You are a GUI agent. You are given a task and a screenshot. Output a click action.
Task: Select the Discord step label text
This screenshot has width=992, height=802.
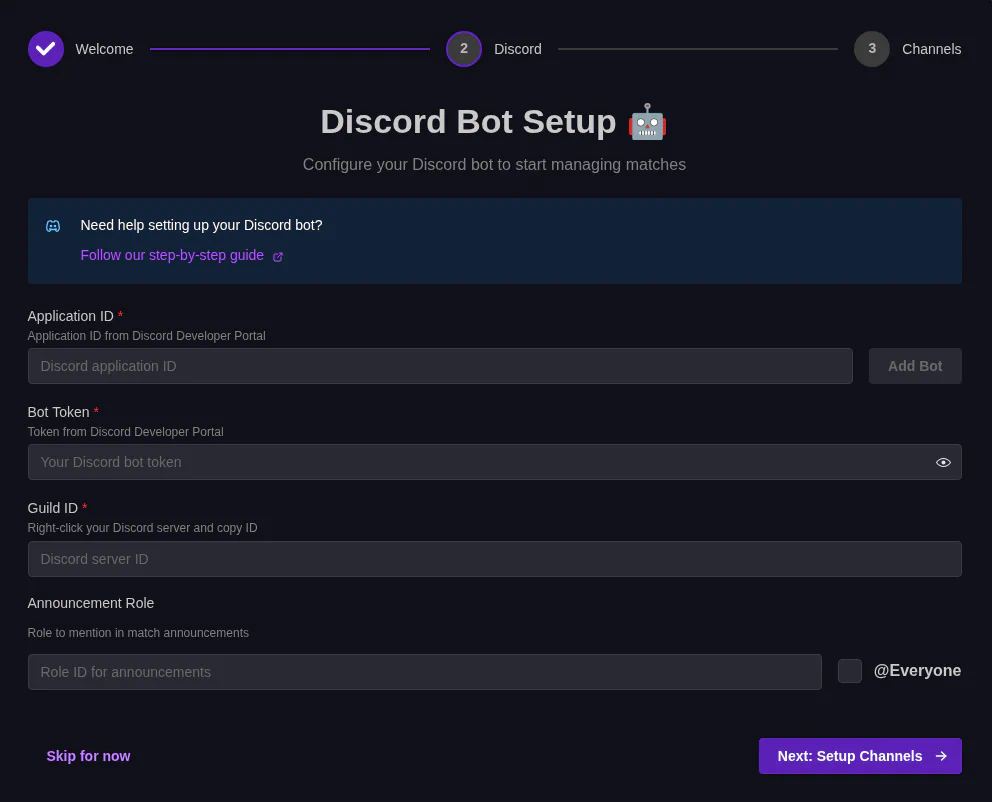click(517, 48)
